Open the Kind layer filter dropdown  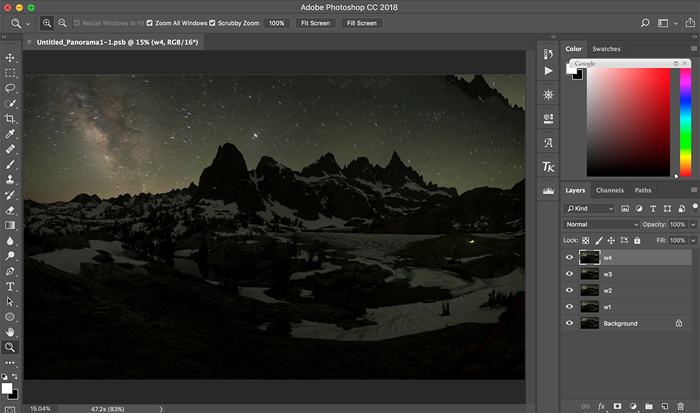pos(590,208)
